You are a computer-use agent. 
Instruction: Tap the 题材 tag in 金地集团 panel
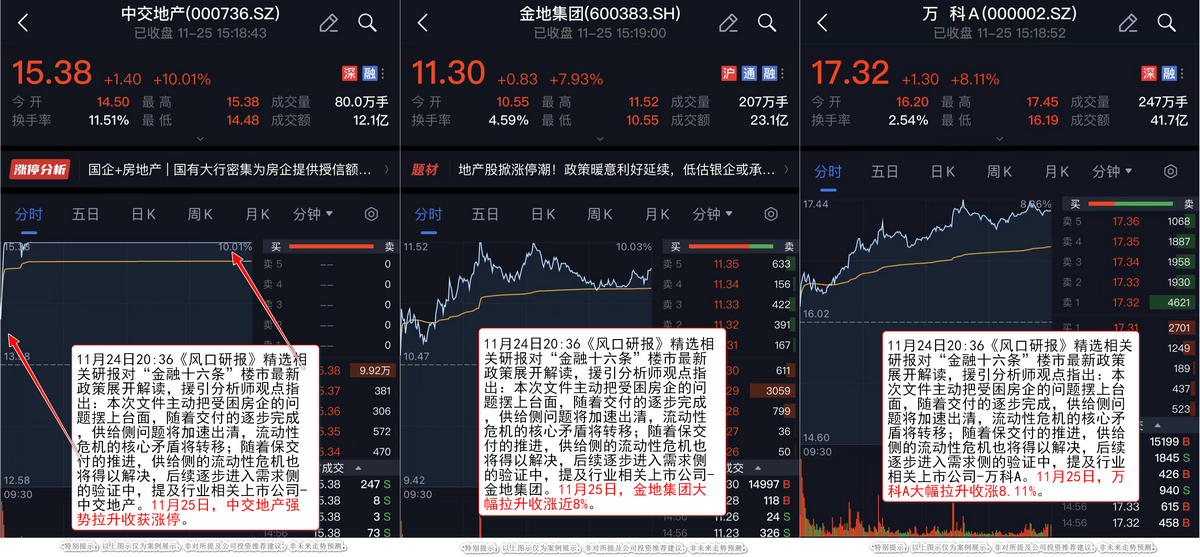pyautogui.click(x=425, y=169)
